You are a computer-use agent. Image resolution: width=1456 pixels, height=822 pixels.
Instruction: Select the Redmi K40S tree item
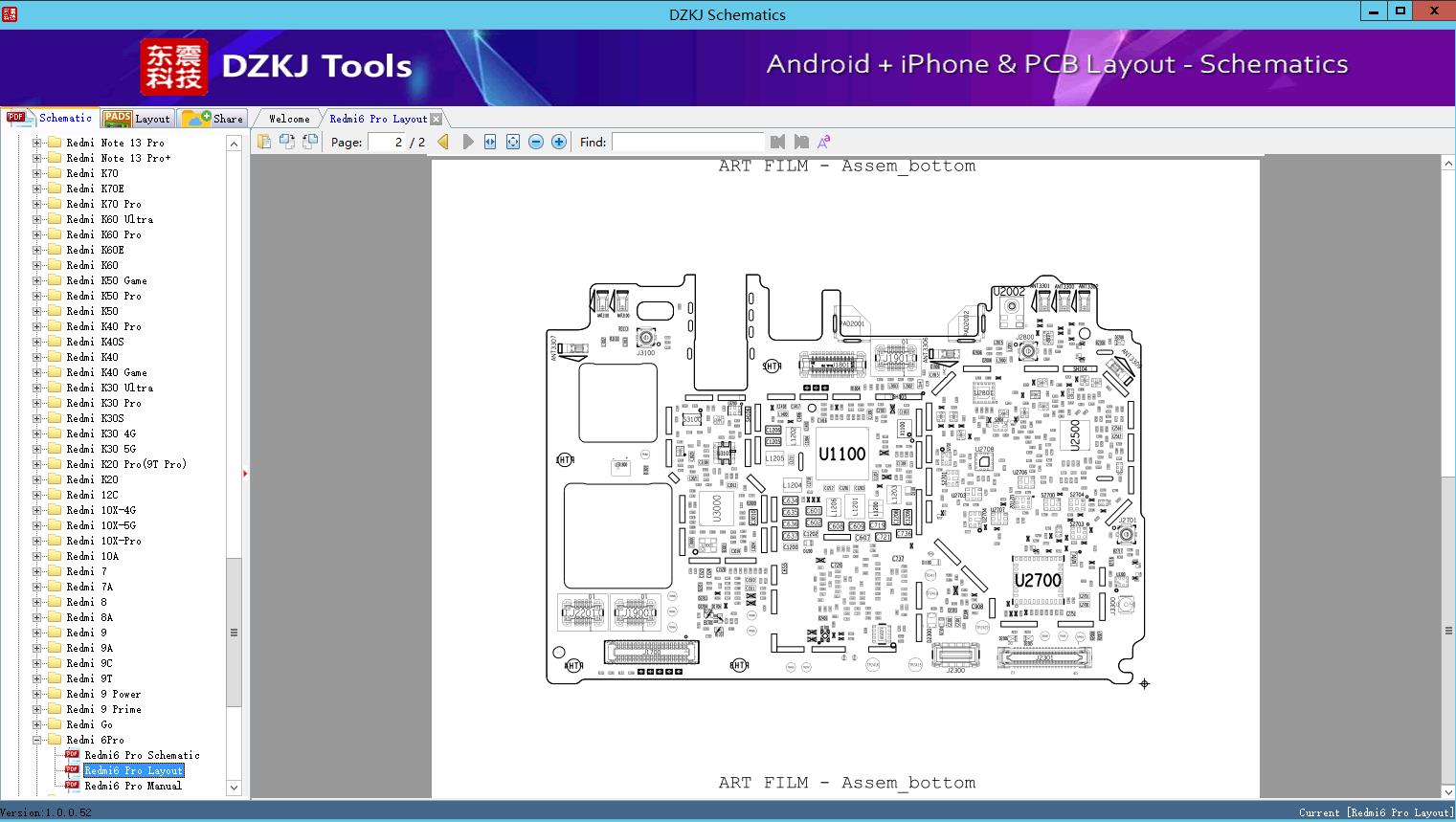[x=96, y=342]
